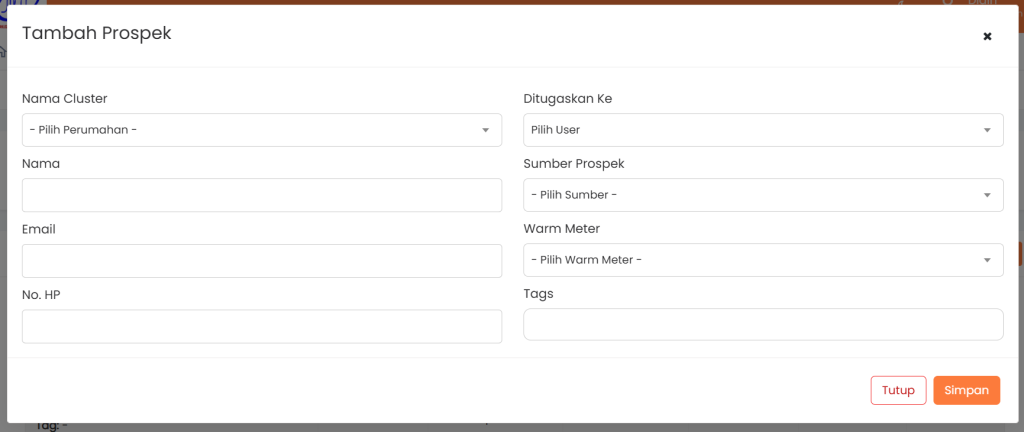Focus the Nama text field
The image size is (1024, 432).
click(262, 195)
